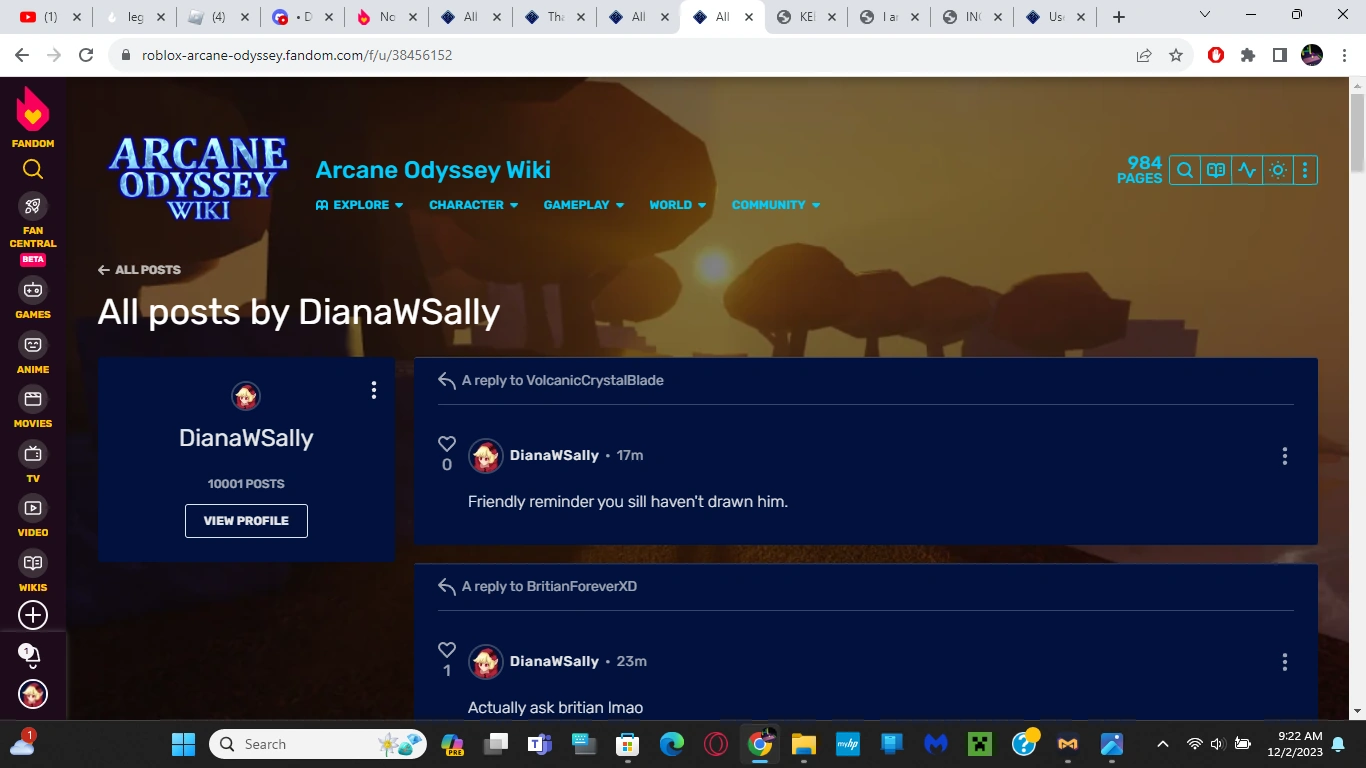The height and width of the screenshot is (768, 1366).
Task: Toggle the light/dark theme sun icon
Action: tap(1277, 170)
